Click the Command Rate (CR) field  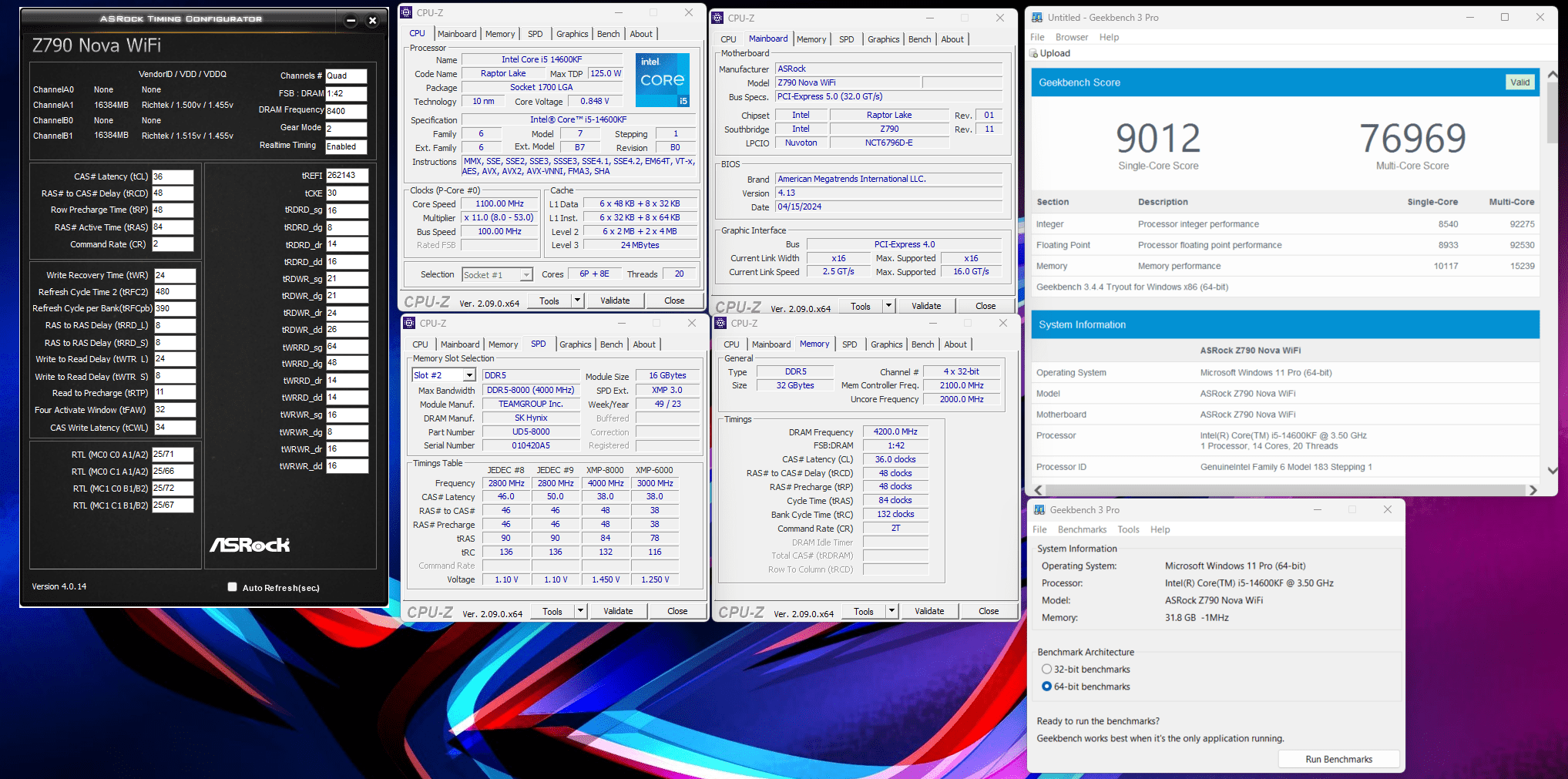click(x=173, y=244)
